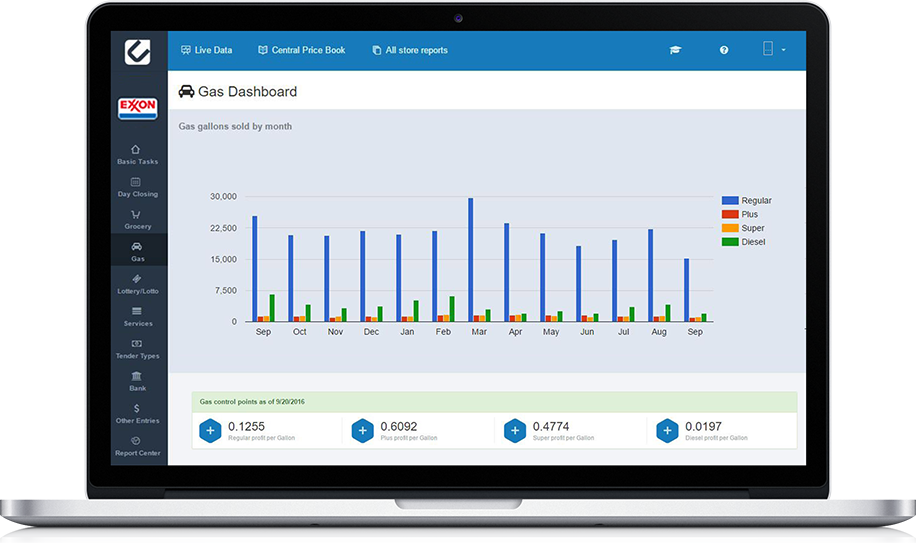The width and height of the screenshot is (916, 543).
Task: Click the 'Gas Dashboard' heading text
Action: tap(248, 92)
